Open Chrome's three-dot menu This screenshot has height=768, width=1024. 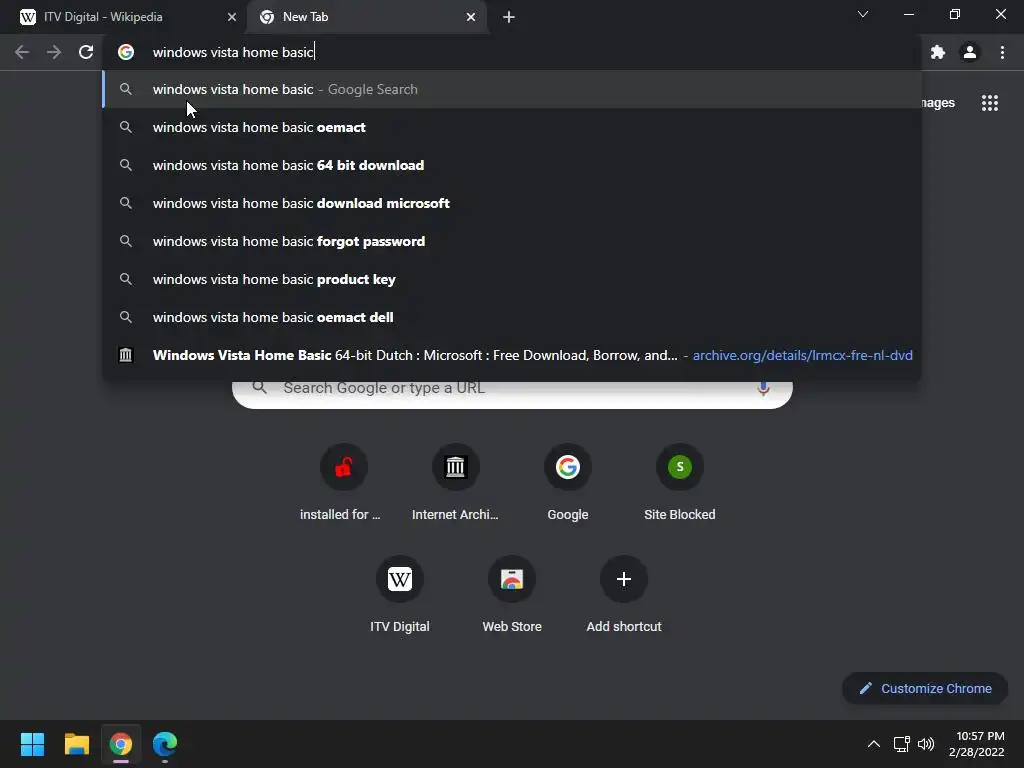click(1002, 52)
